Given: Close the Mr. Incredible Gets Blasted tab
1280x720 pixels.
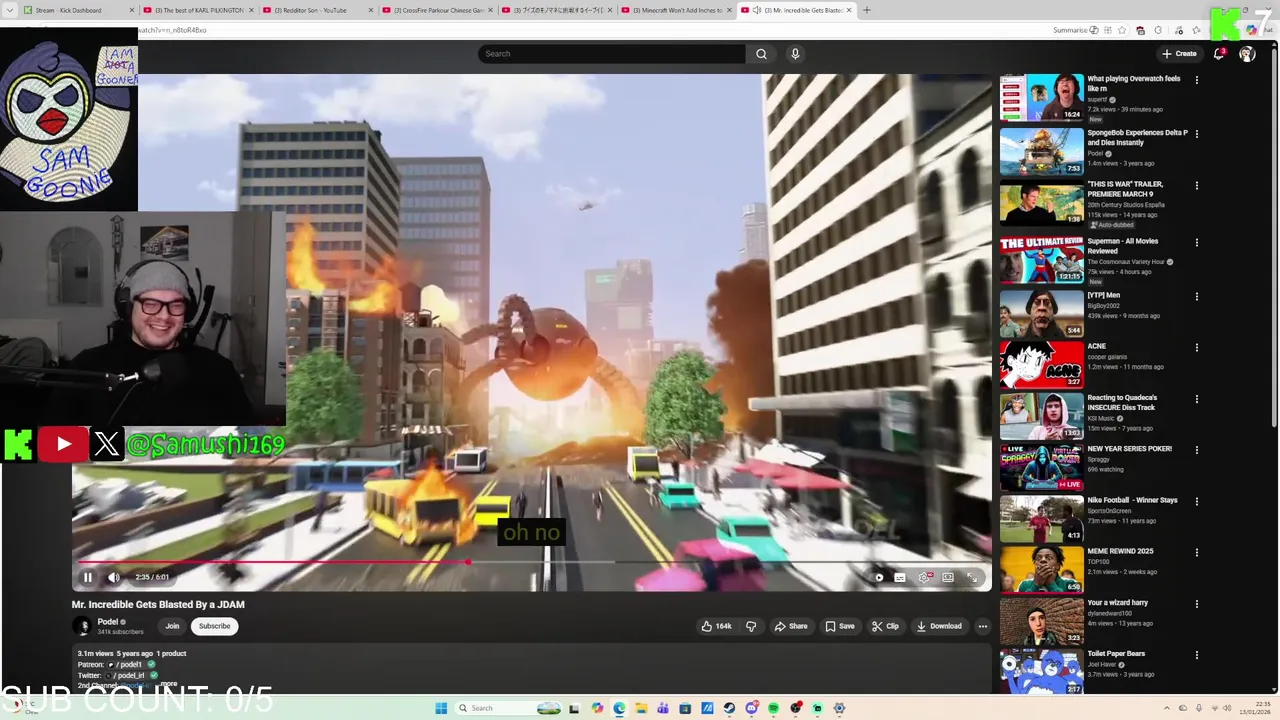Looking at the screenshot, I should pos(849,10).
